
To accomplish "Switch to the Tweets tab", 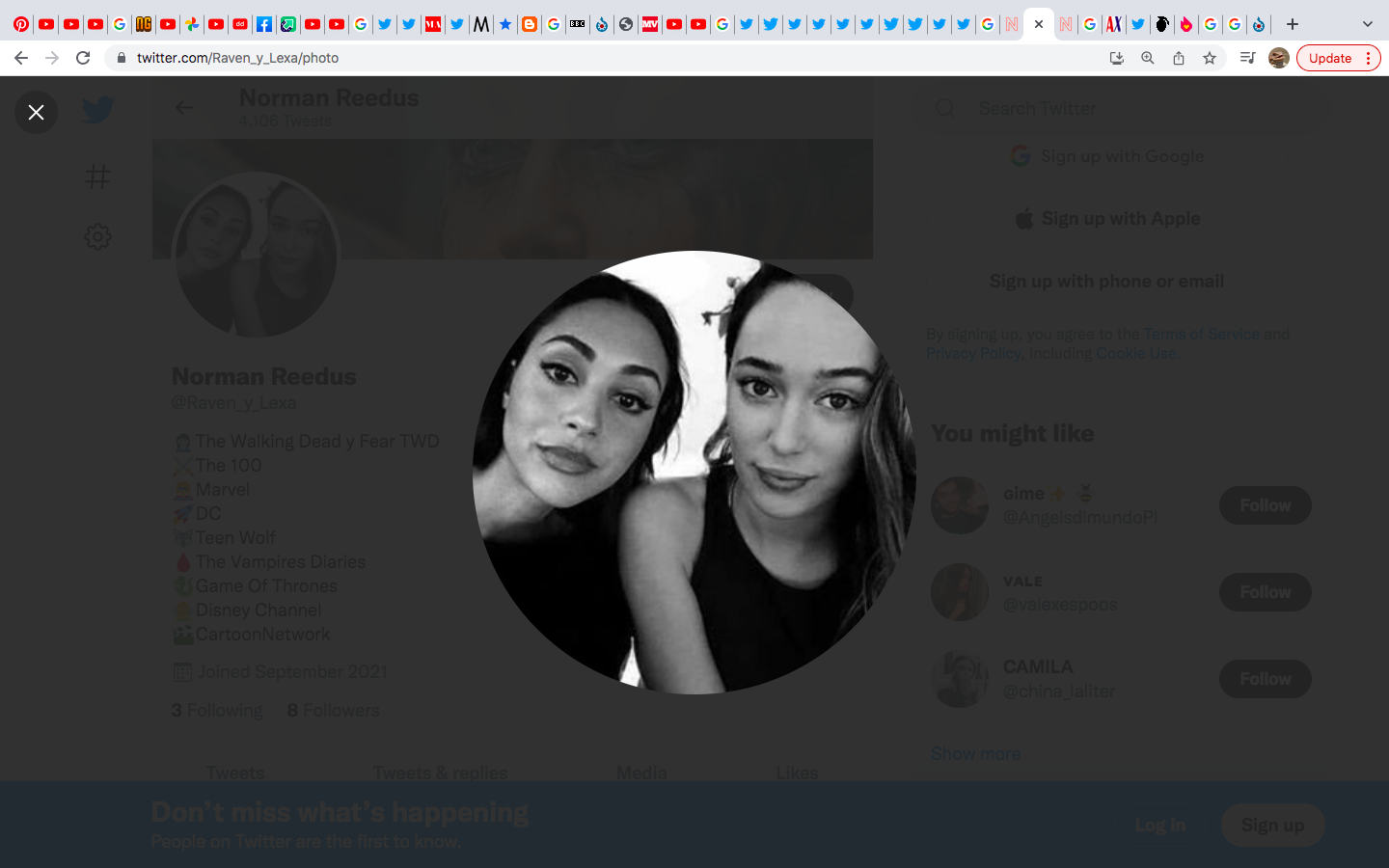I will pyautogui.click(x=234, y=772).
